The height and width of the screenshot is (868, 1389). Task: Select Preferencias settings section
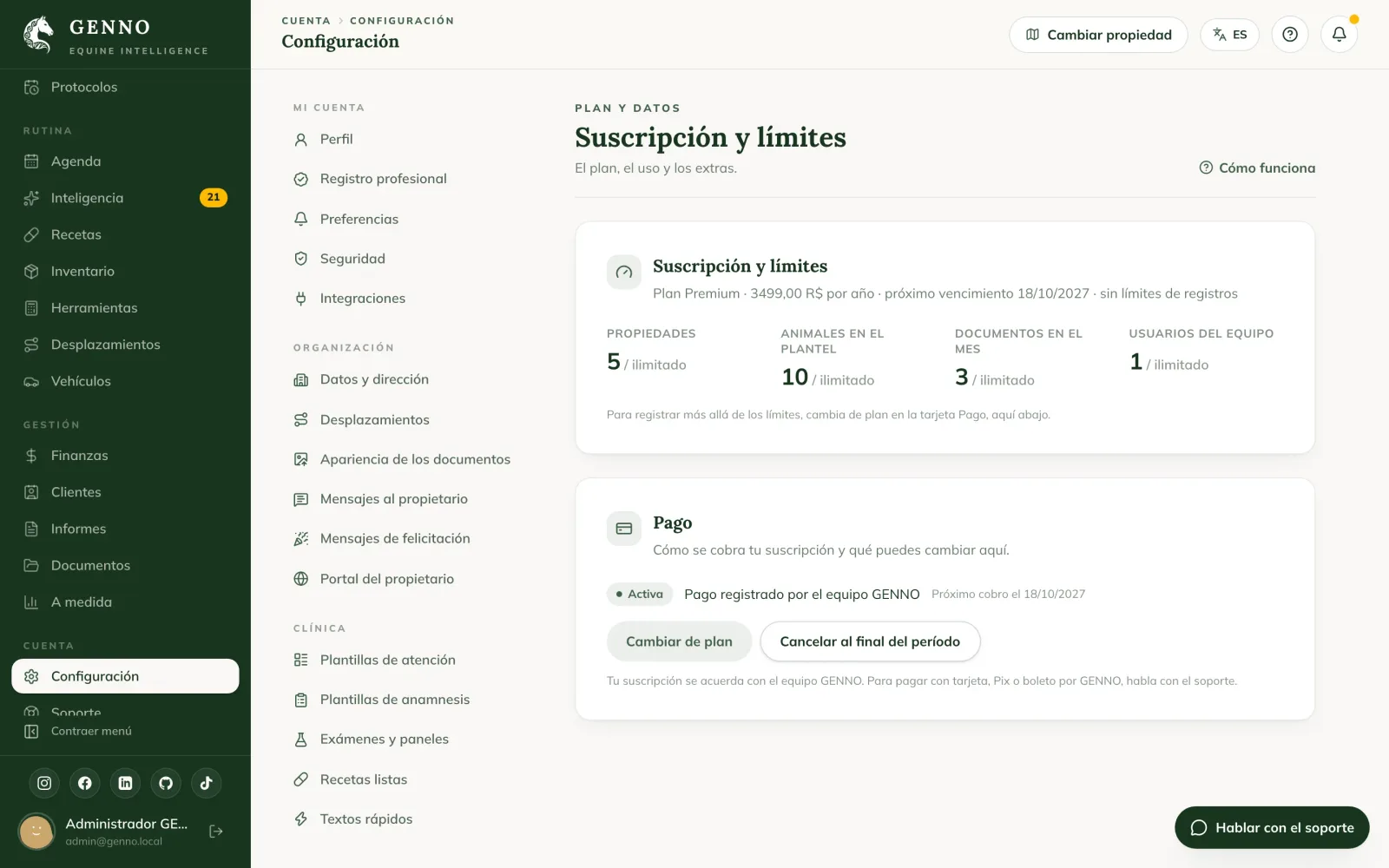point(406,219)
